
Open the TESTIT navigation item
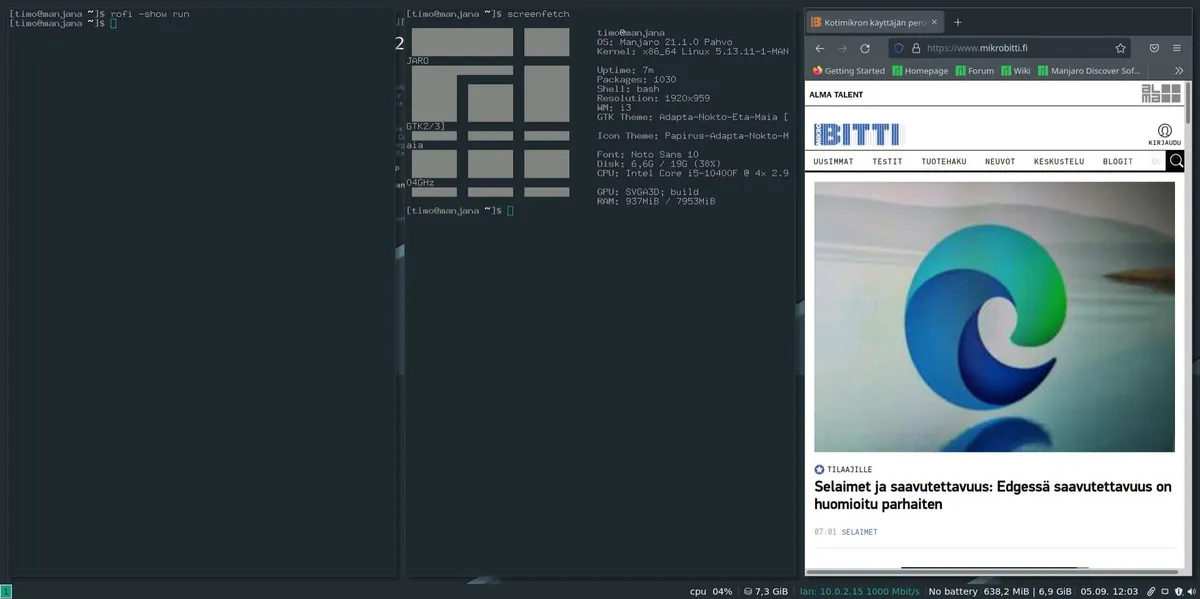pos(887,161)
